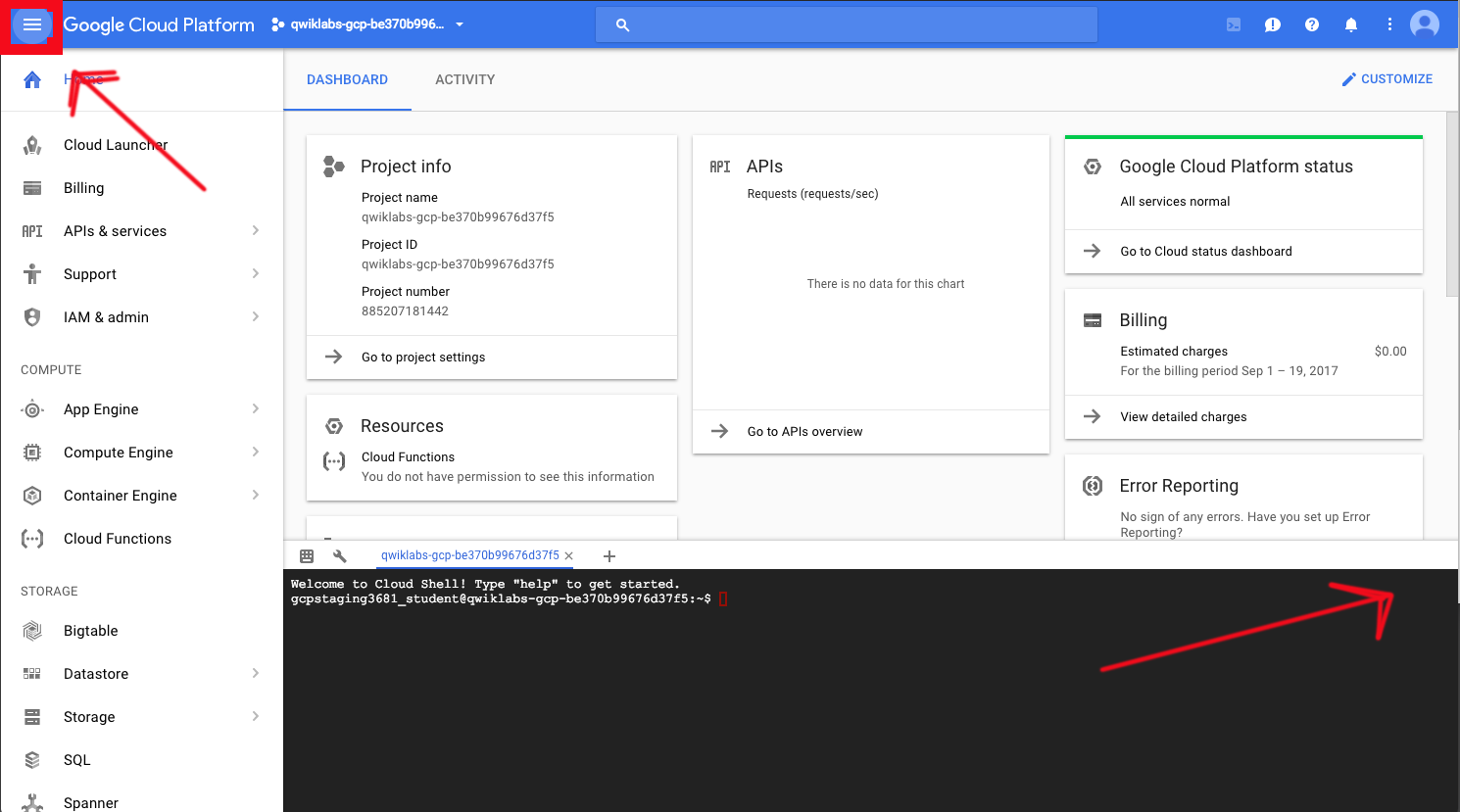
Task: Close the qwiklabs Cloud Shell session tab
Action: (x=568, y=556)
